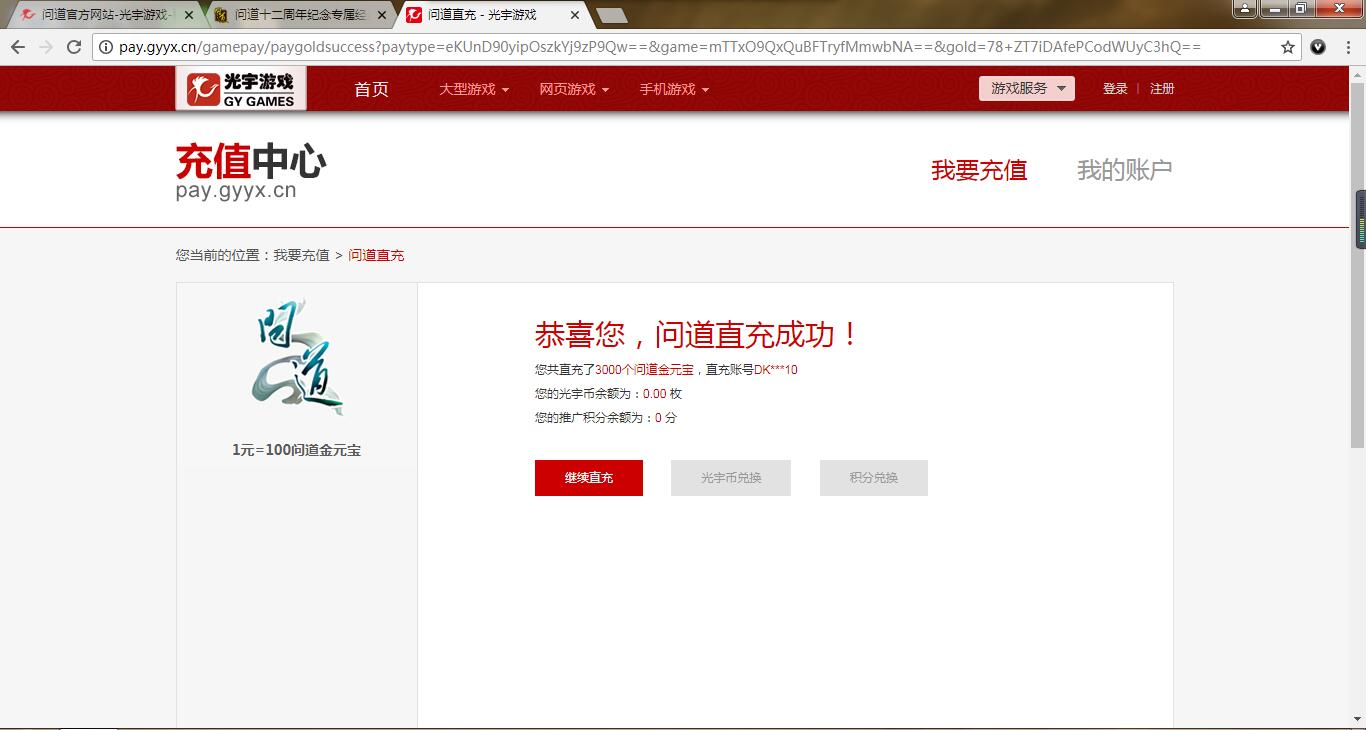Click the browser back arrow
1366x730 pixels.
point(18,47)
